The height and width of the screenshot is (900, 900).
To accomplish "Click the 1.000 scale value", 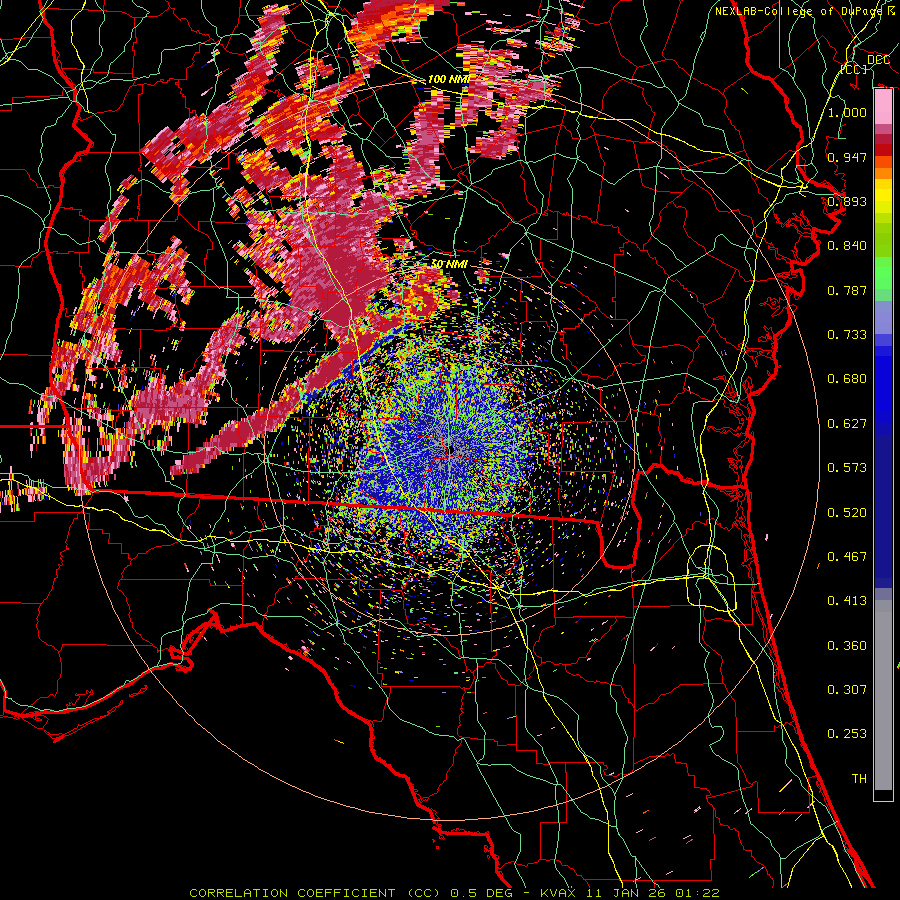I will tap(847, 112).
